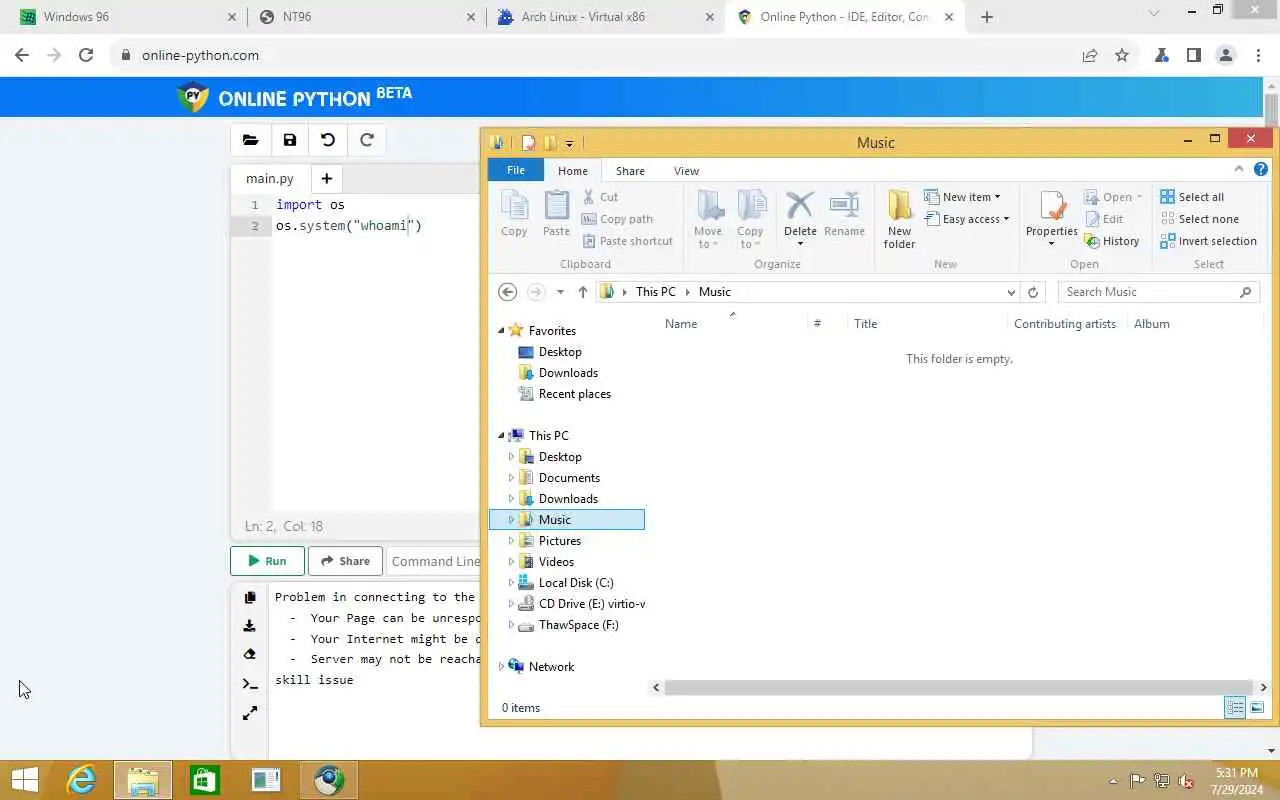1280x800 pixels.
Task: Open Internet Explorer from taskbar
Action: pos(80,780)
